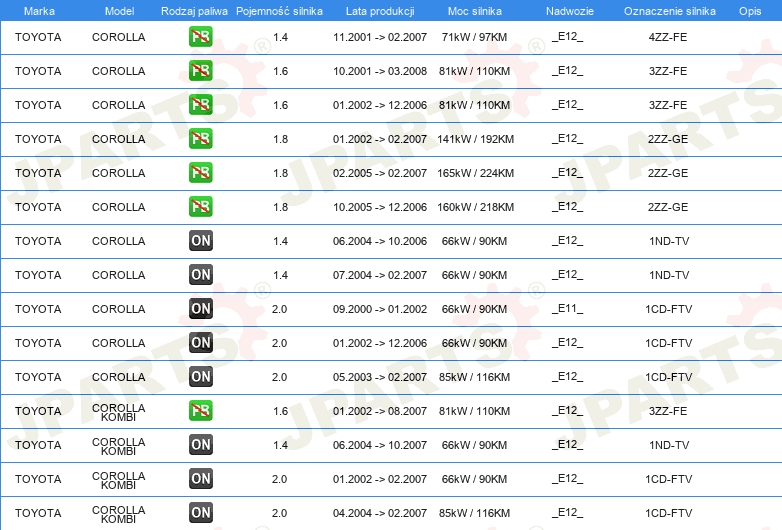This screenshot has width=782, height=530.
Task: Click the diesel ON icon in the 06.2004 -> 10.2006 row
Action: pyautogui.click(x=200, y=241)
